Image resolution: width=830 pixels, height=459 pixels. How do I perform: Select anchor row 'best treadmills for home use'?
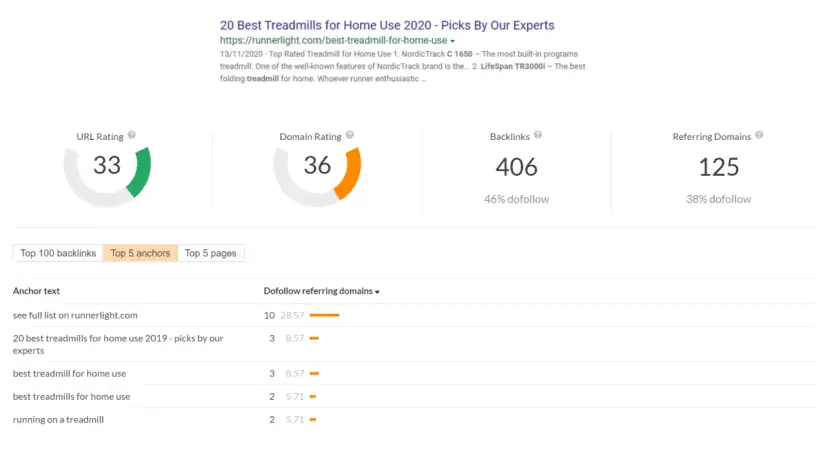pyautogui.click(x=414, y=397)
